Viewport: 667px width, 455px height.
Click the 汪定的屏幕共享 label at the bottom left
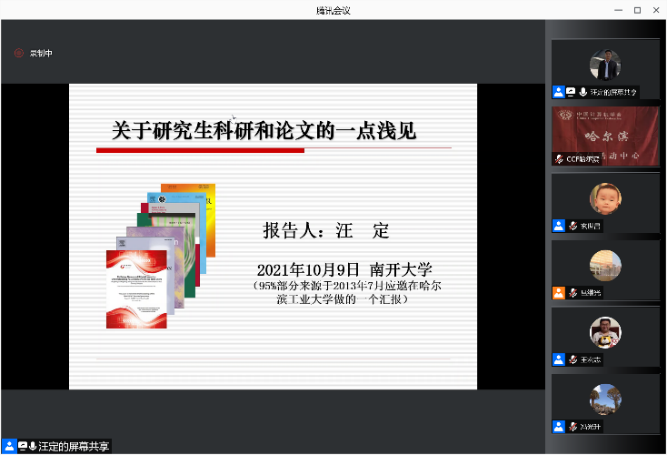coord(74,446)
